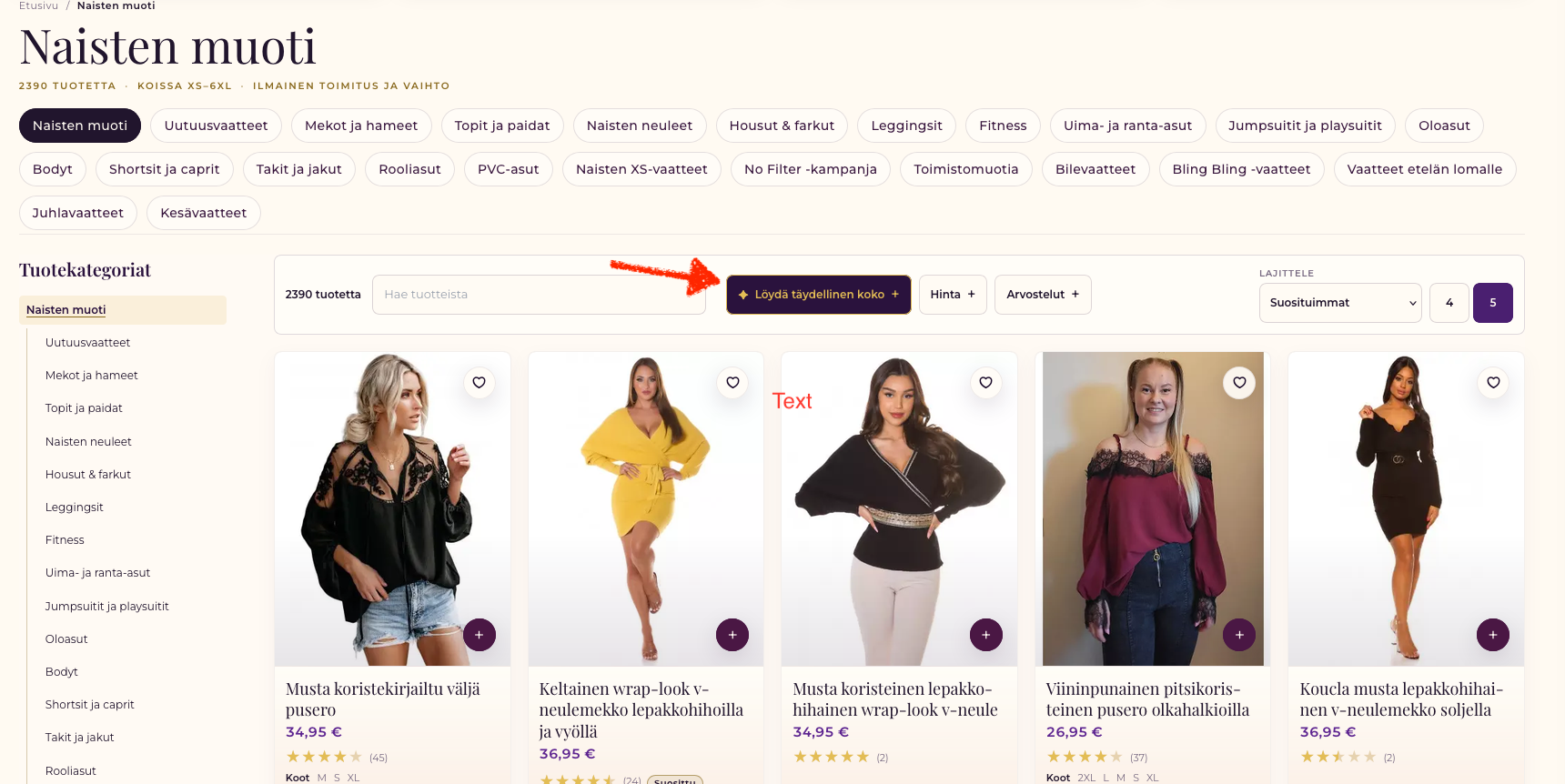Click heart icon on burgundy lace blouse
This screenshot has width=1565, height=784.
click(x=1239, y=383)
